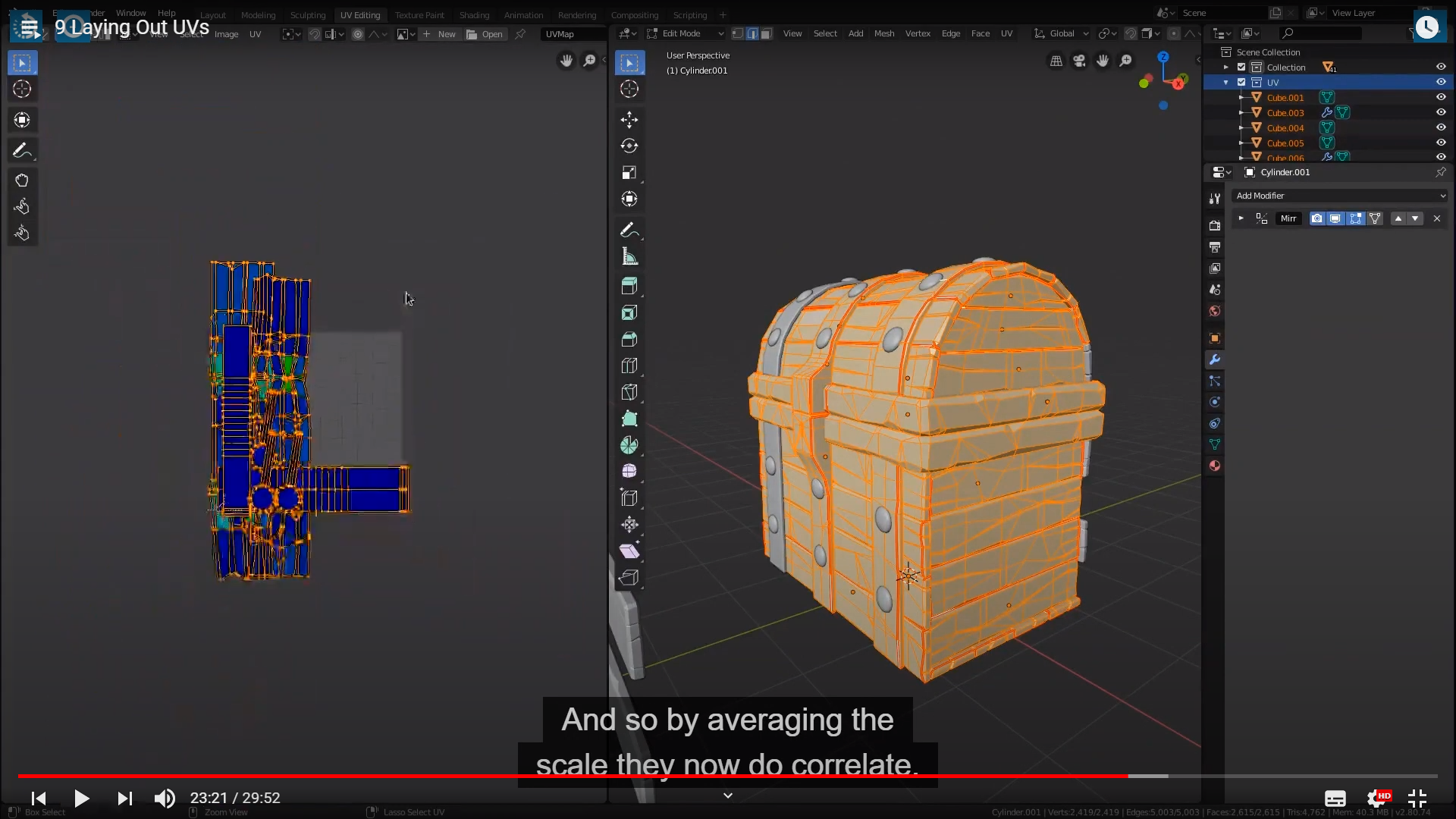1456x819 pixels.
Task: Uncheck the UV collection checkbox
Action: pyautogui.click(x=1241, y=82)
